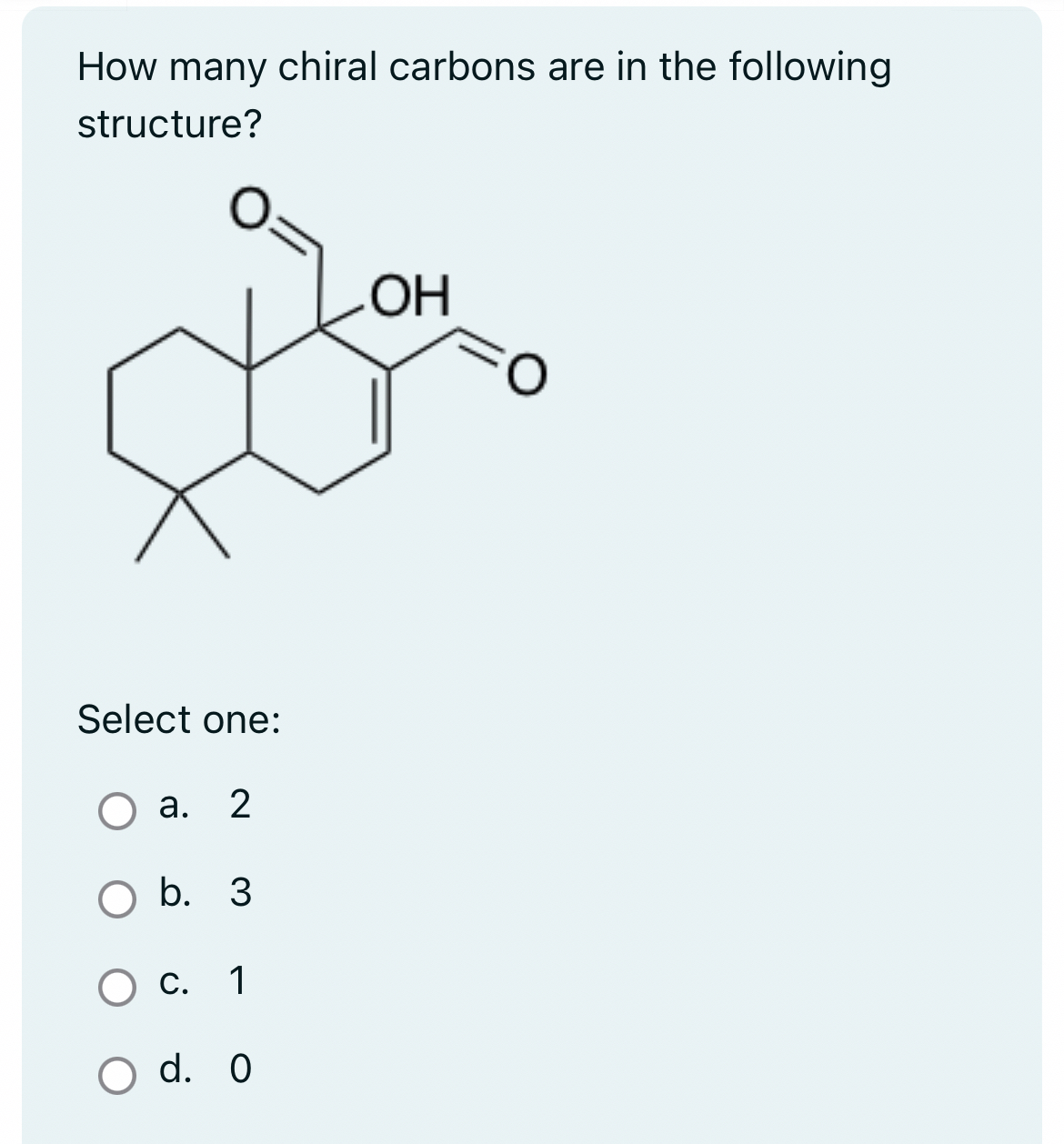Click the answer label "c. 1"
Image resolution: width=1064 pixels, height=1144 pixels.
tap(205, 985)
